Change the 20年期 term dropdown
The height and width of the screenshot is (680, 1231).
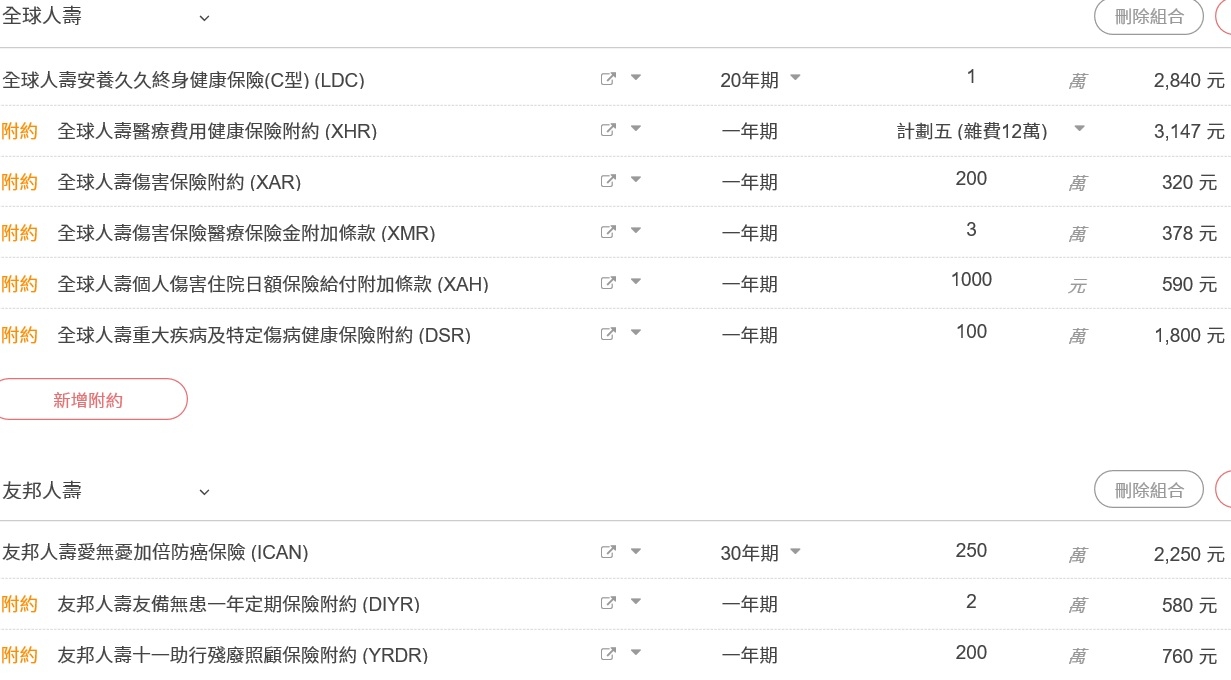[761, 80]
